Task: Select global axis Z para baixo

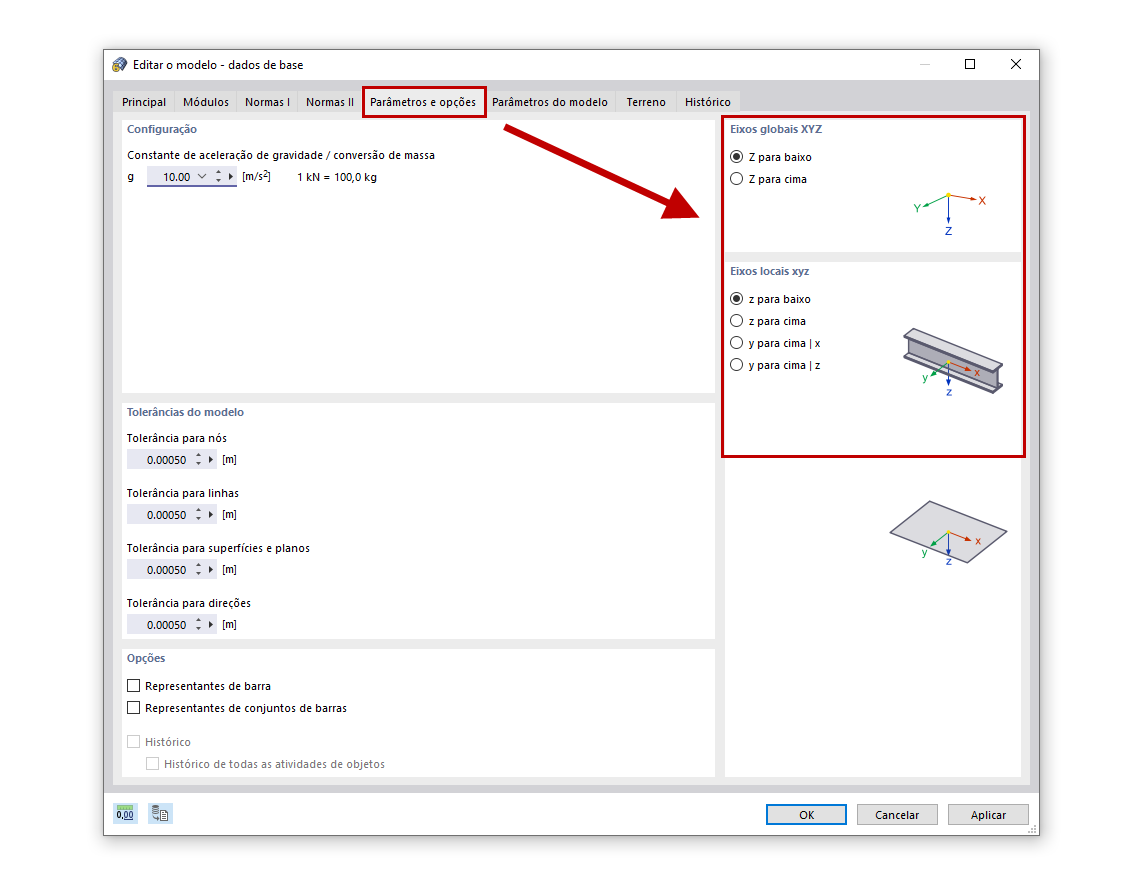Action: (736, 157)
